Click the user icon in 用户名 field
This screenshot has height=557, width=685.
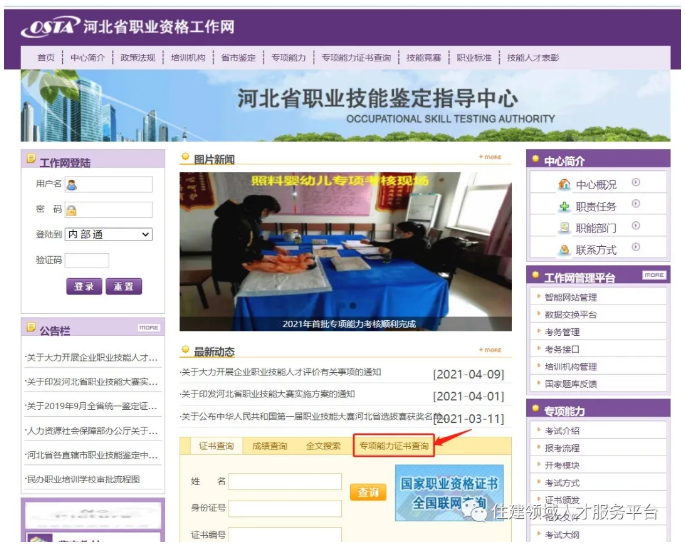[x=72, y=185]
